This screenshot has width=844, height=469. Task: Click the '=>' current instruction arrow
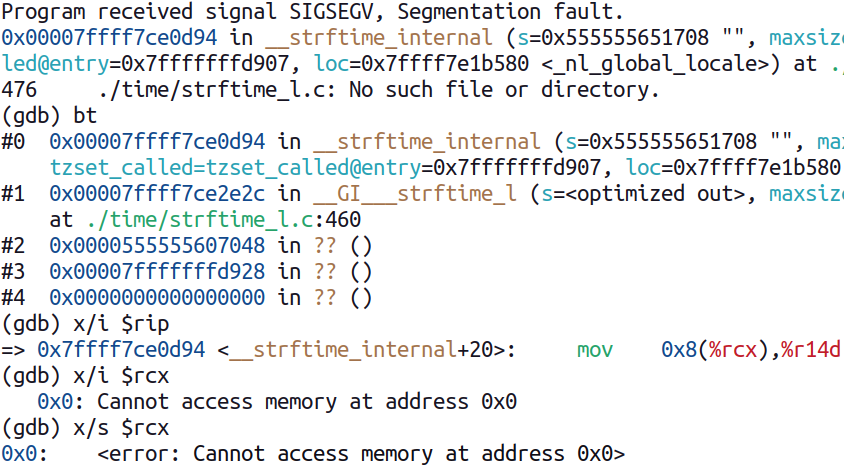click(14, 349)
